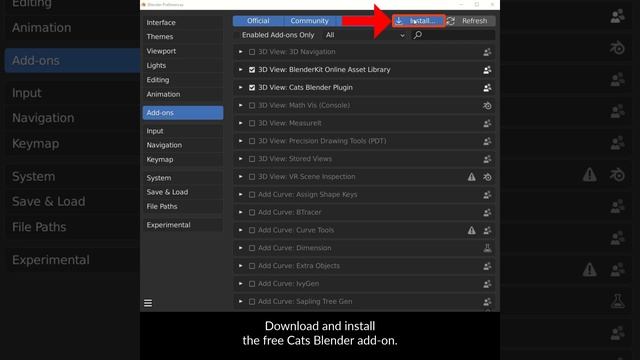Toggle Enabled Add-ons Only filter
The height and width of the screenshot is (360, 640).
278,35
